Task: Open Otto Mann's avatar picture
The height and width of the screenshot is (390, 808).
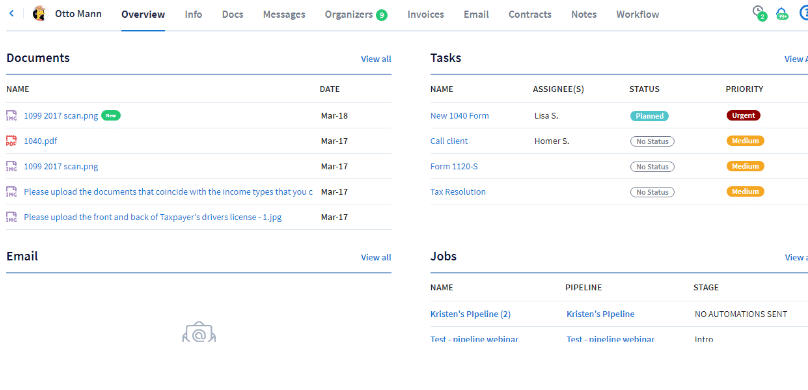Action: [x=39, y=14]
